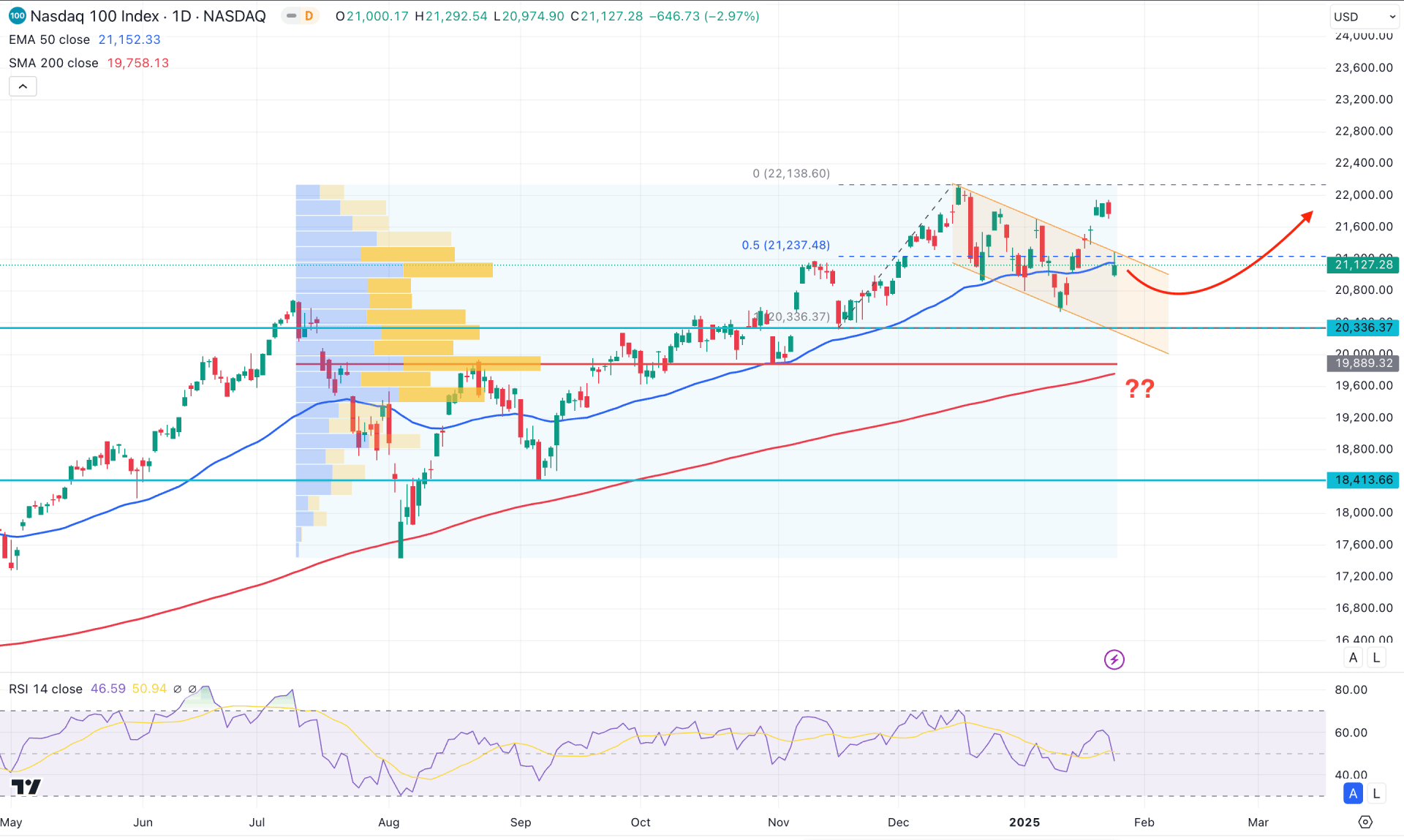This screenshot has width=1404, height=840.
Task: Click SMA value 19,758.13
Action: [x=138, y=63]
